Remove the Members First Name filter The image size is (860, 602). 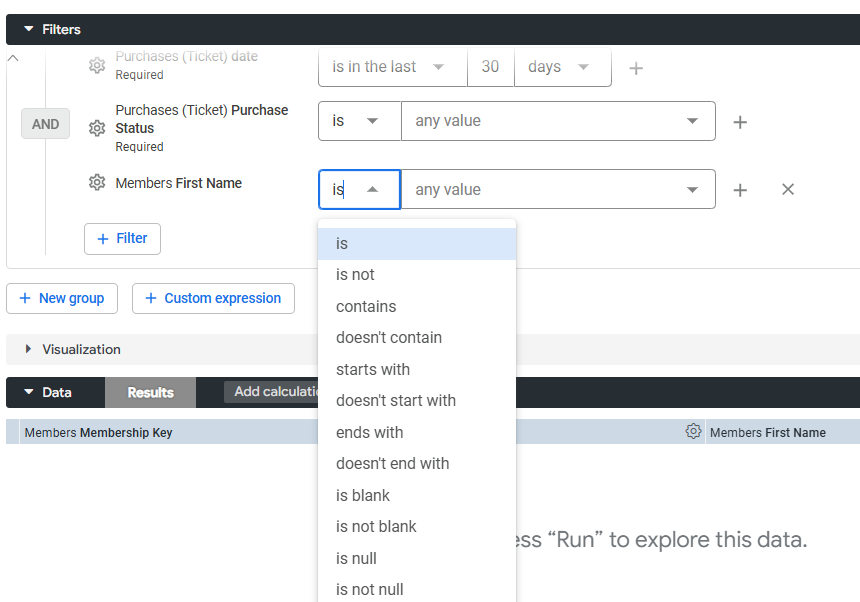click(x=788, y=190)
